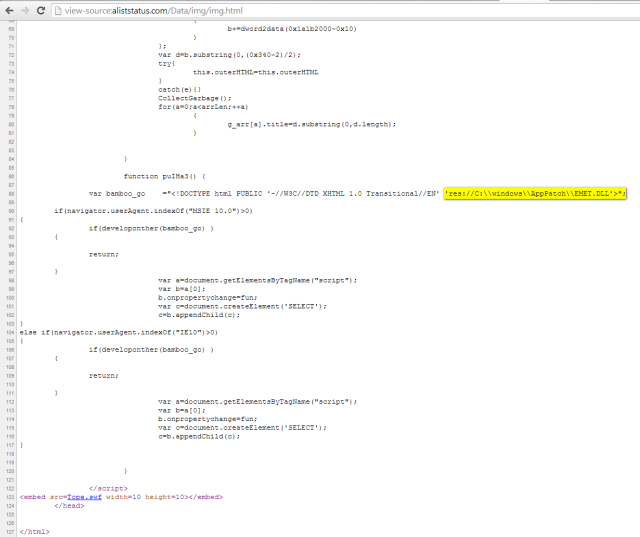The height and width of the screenshot is (537, 640).
Task: Click the 'var bamboo_go' declaration
Action: (117, 193)
